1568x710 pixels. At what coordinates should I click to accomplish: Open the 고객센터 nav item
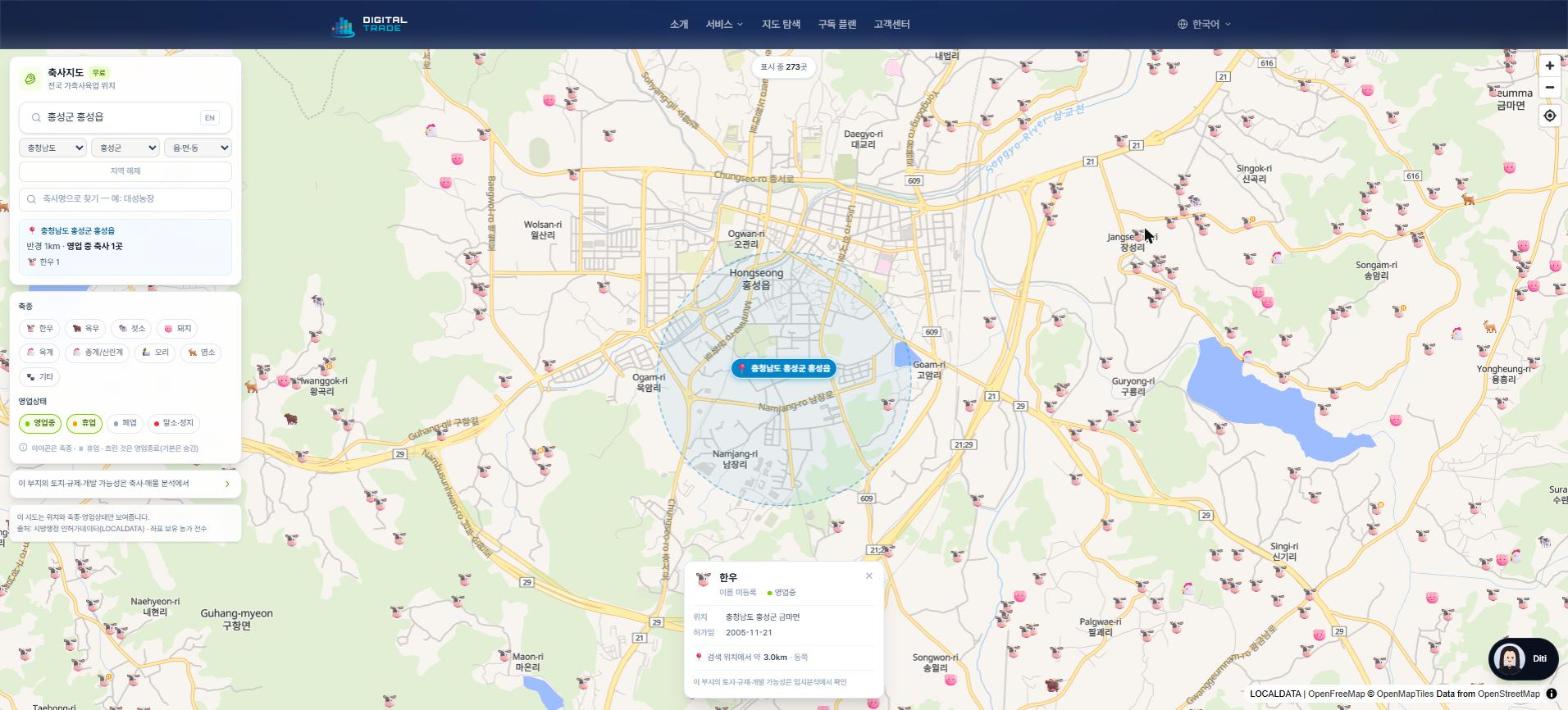click(x=891, y=25)
